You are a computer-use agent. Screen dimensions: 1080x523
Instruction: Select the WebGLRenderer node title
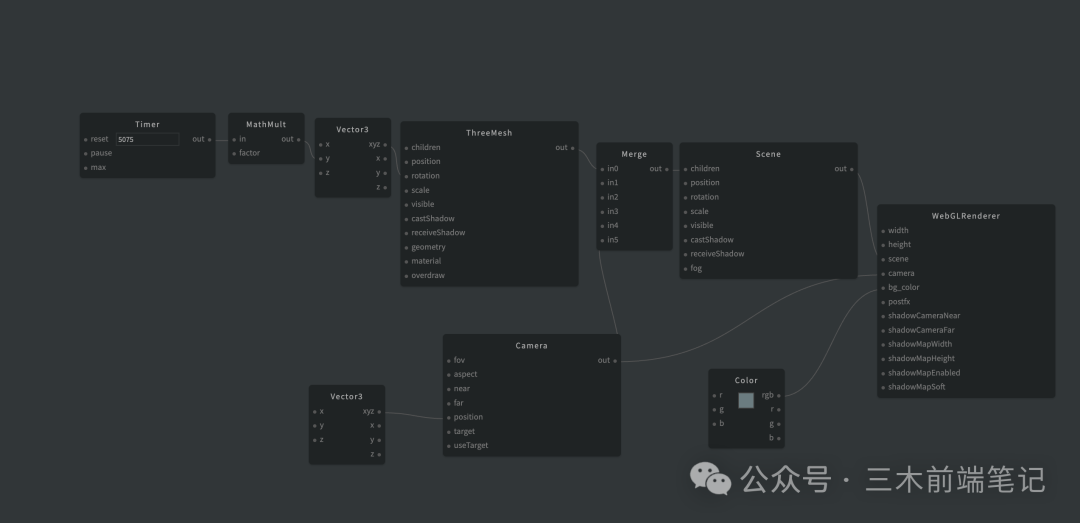[966, 216]
